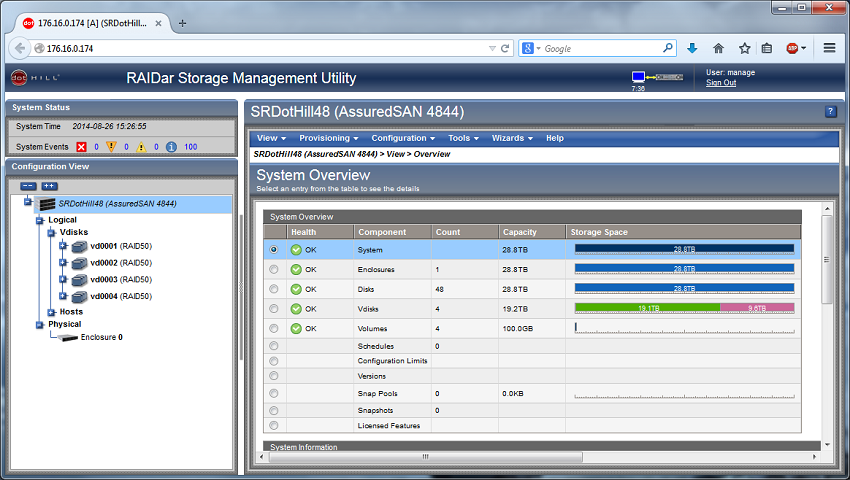Image resolution: width=850 pixels, height=480 pixels.
Task: Click the green 19.1TB Vdisks bar segment
Action: click(647, 308)
